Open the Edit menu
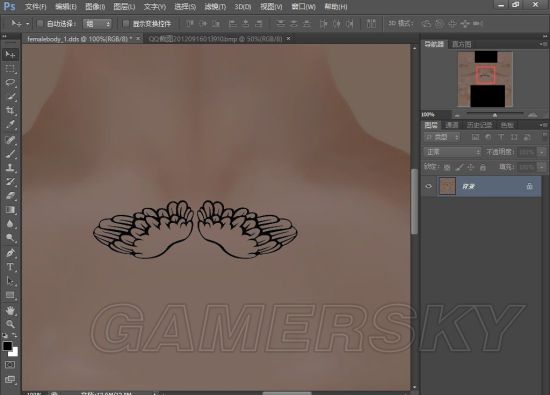550x395 pixels. point(66,7)
